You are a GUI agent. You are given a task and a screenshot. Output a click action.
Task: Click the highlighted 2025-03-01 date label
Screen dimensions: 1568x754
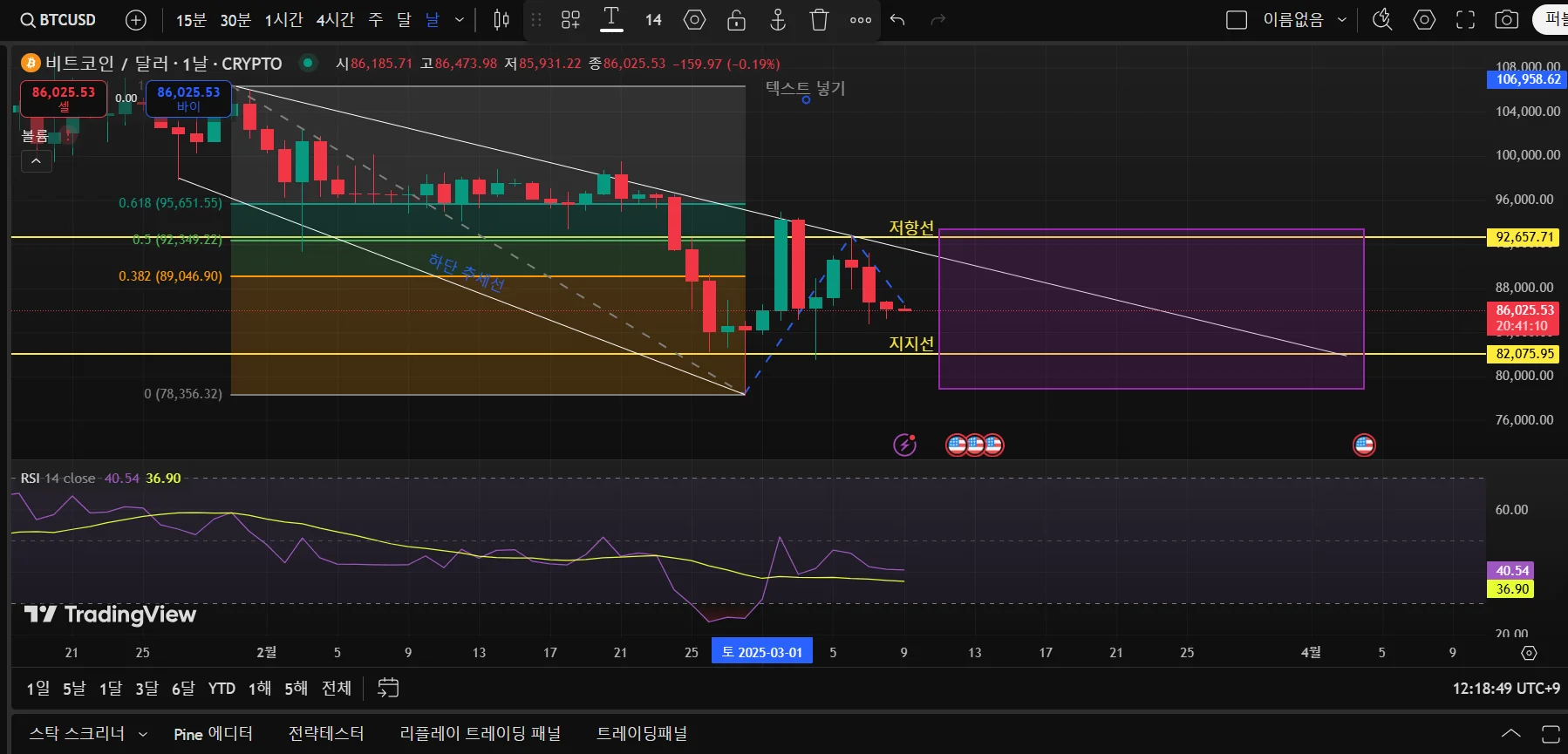[x=762, y=652]
